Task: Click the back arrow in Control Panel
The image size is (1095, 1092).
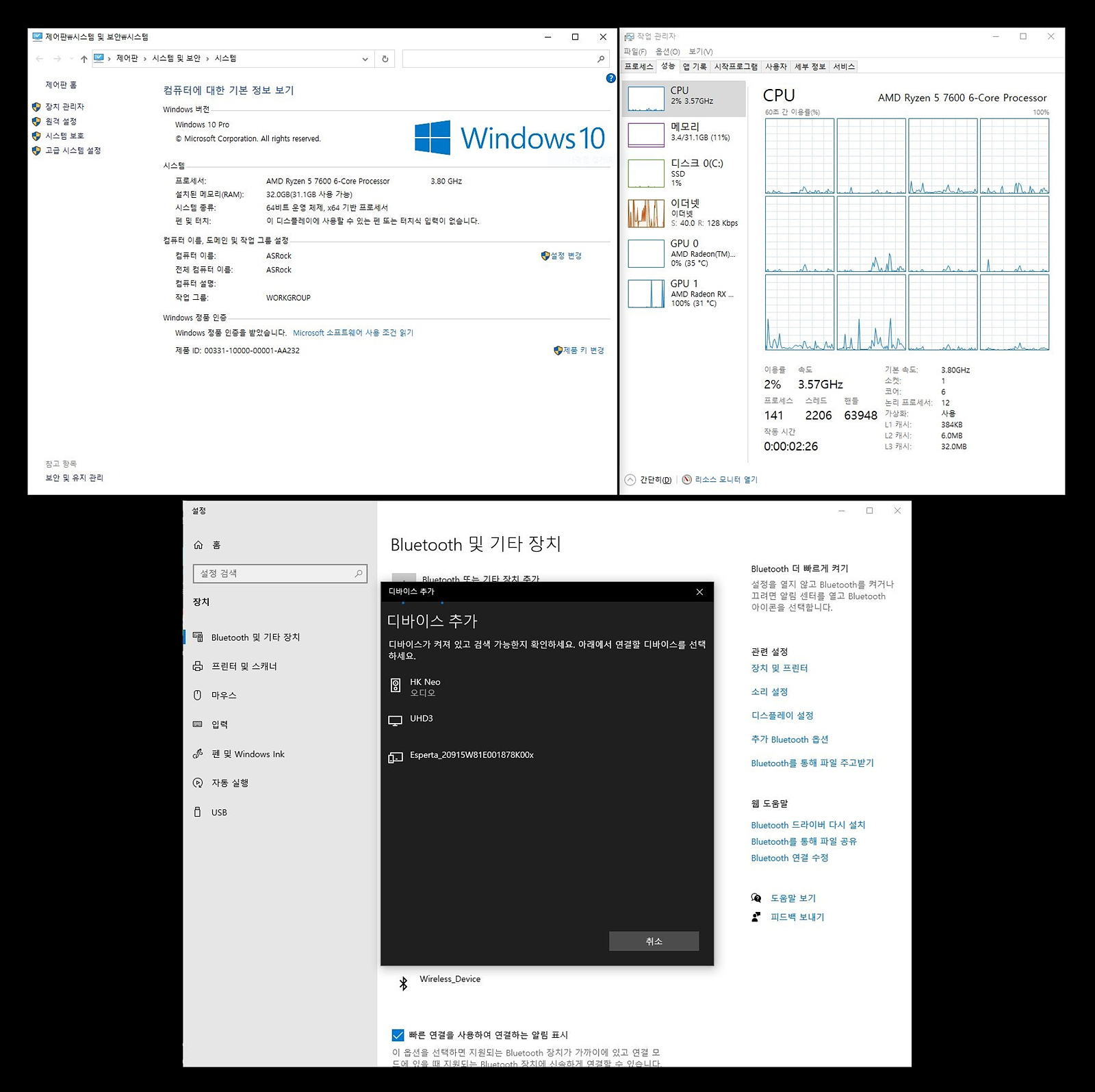Action: (40, 59)
